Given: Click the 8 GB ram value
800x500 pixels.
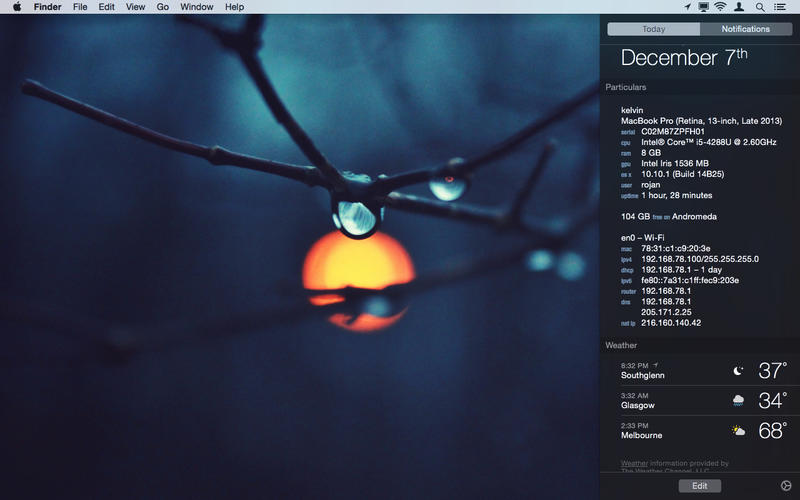Looking at the screenshot, I should pyautogui.click(x=651, y=153).
